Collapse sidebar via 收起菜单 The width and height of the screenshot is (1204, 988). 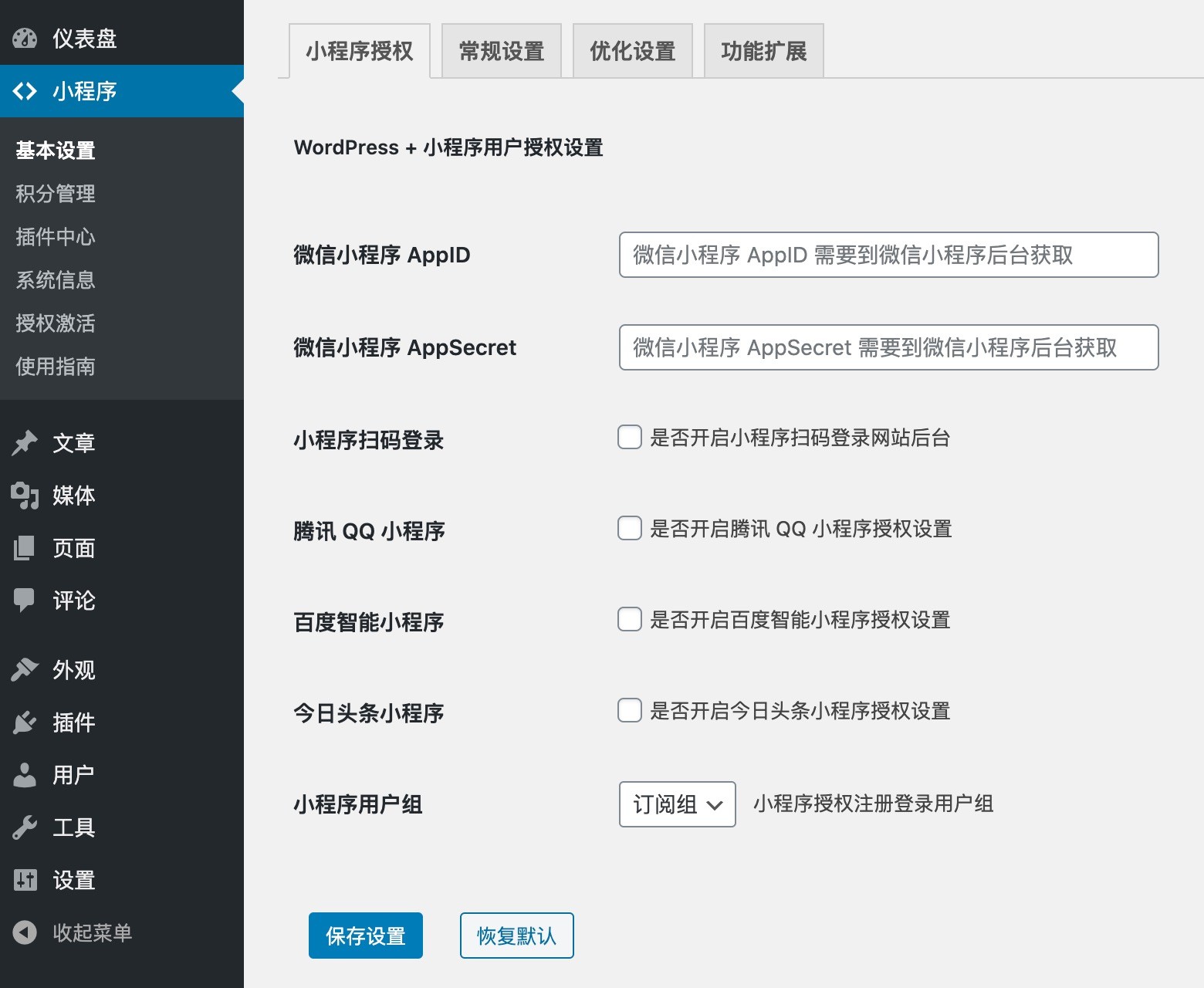click(122, 932)
